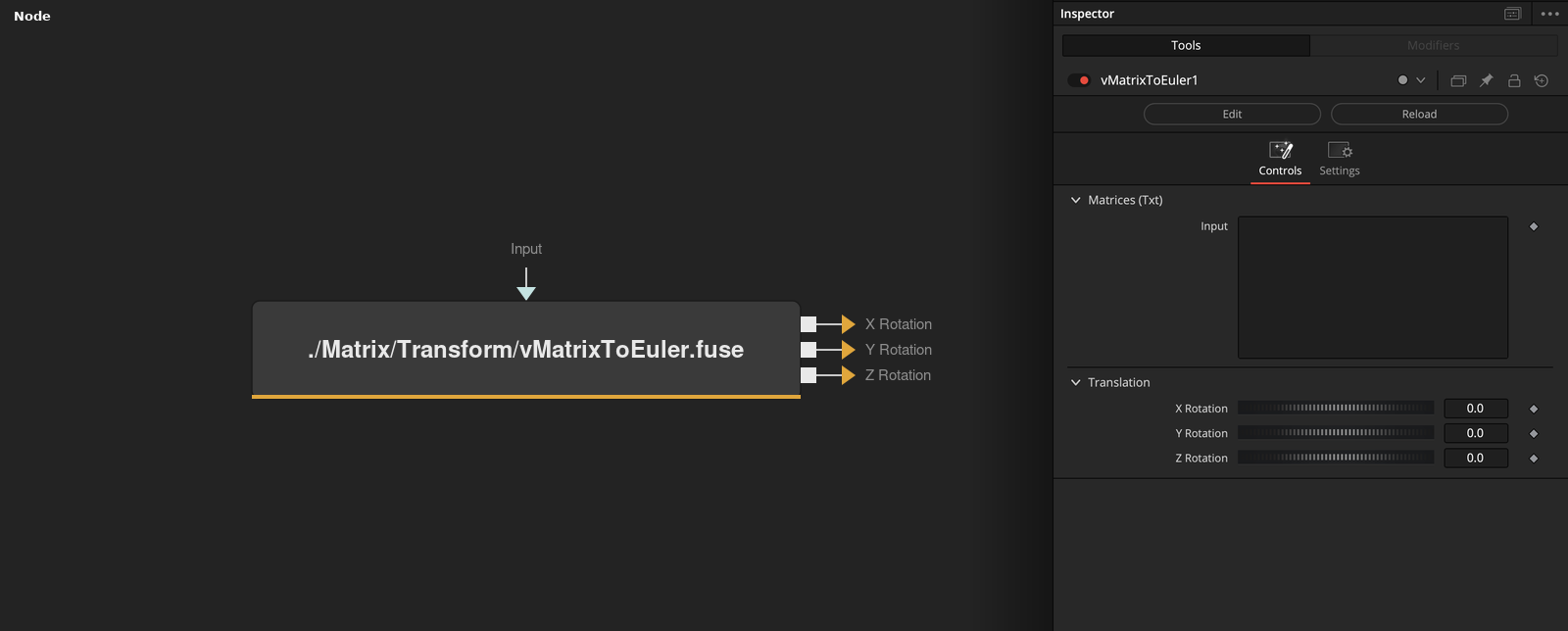Open the Inspector options three-dot menu
The image size is (1568, 631).
(x=1549, y=14)
